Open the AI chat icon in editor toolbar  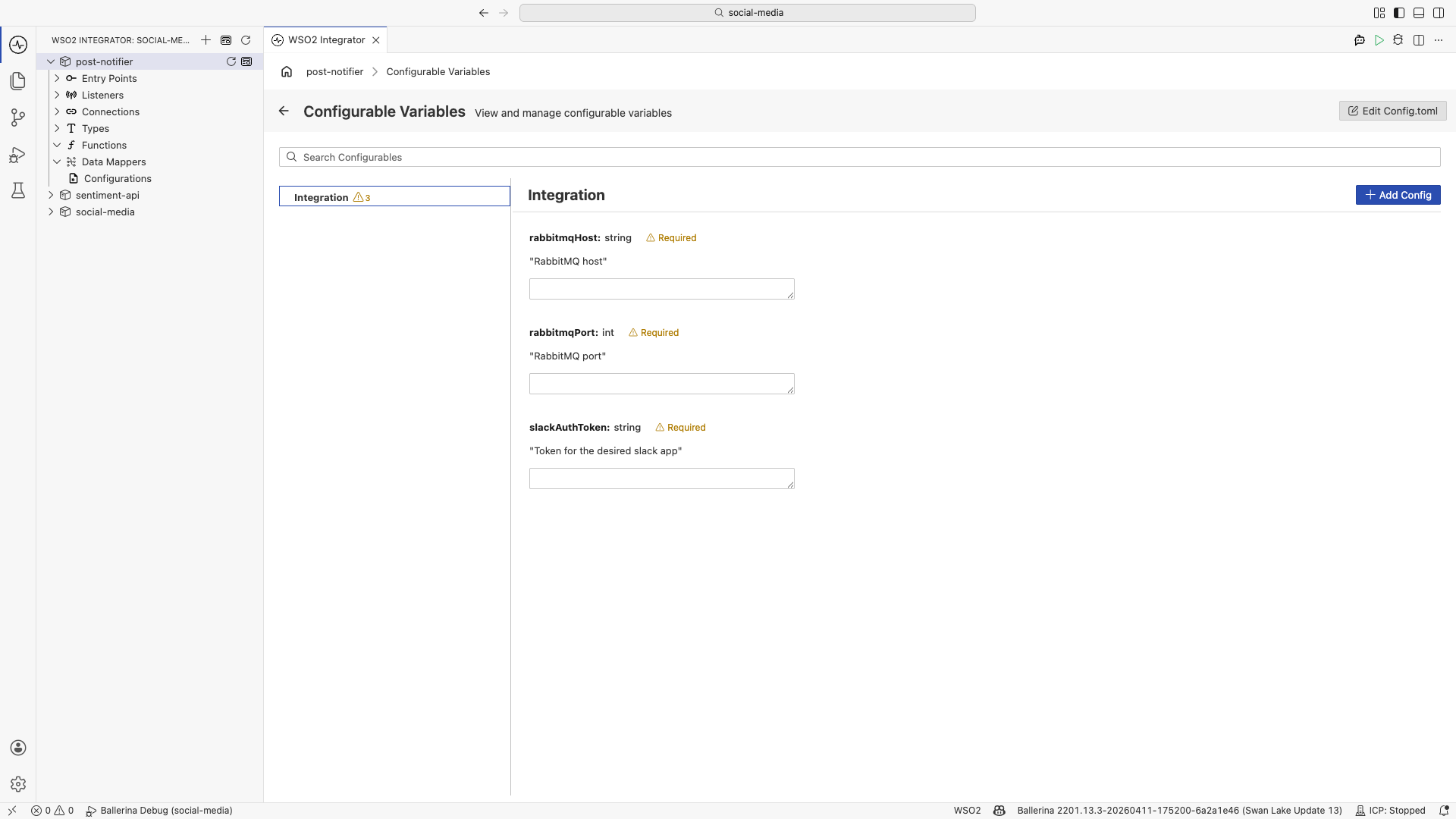click(x=1360, y=40)
